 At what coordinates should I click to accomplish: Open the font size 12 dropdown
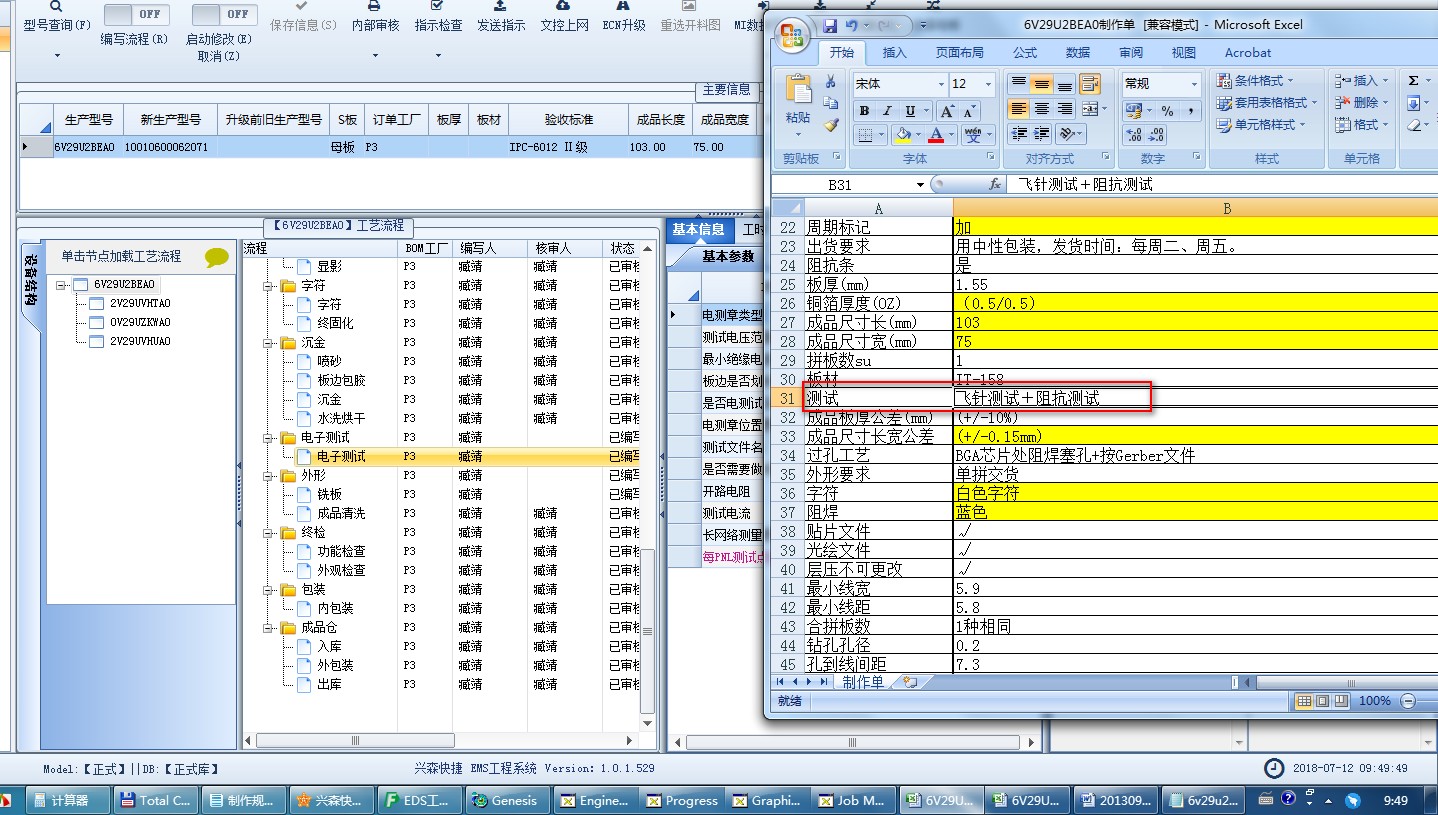989,84
